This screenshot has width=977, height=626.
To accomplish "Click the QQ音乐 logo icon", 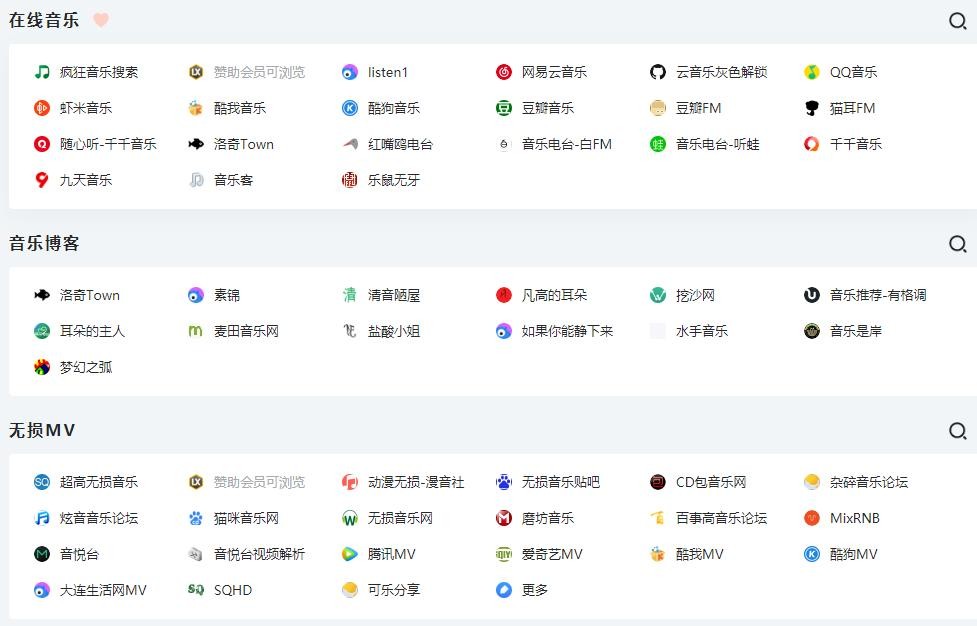I will 812,72.
